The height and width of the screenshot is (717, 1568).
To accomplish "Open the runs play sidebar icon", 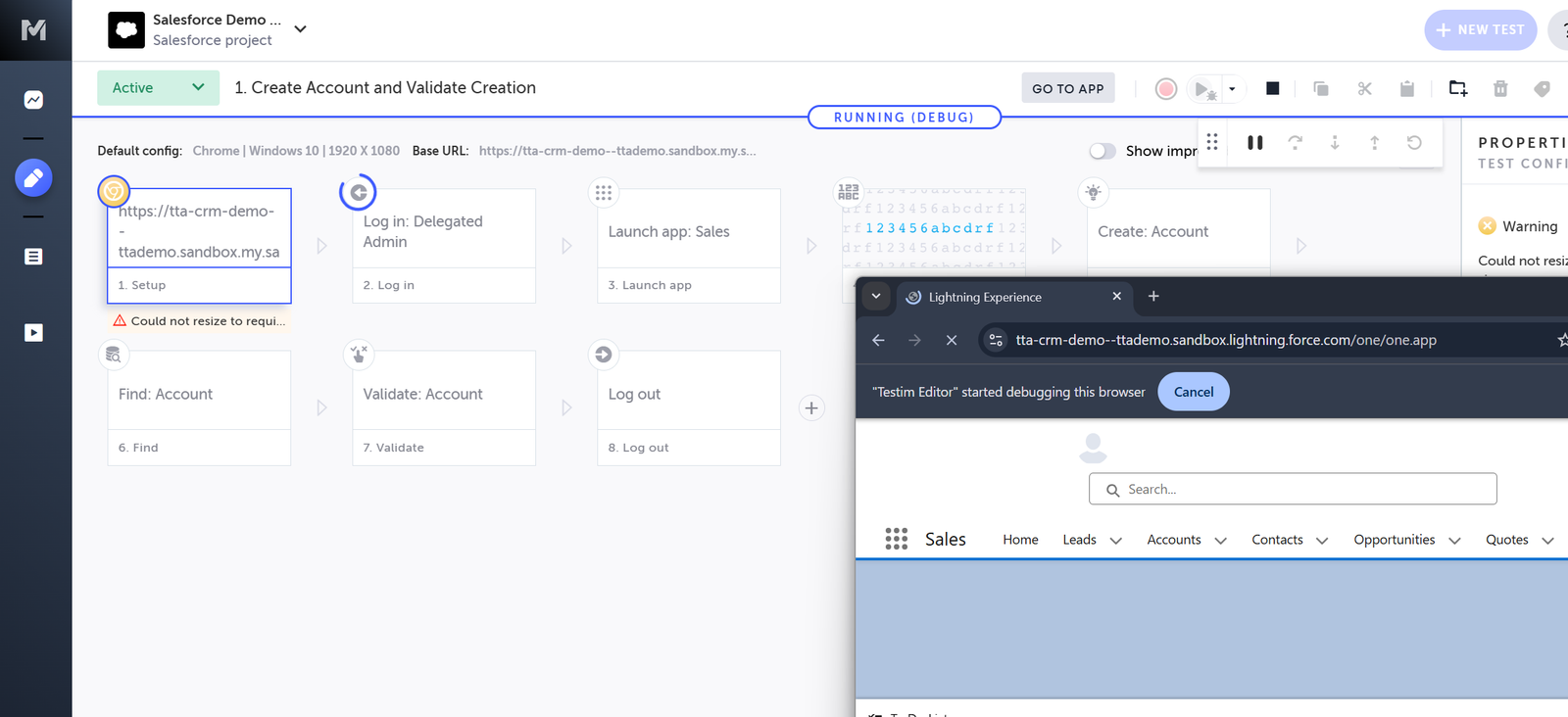I will click(33, 333).
